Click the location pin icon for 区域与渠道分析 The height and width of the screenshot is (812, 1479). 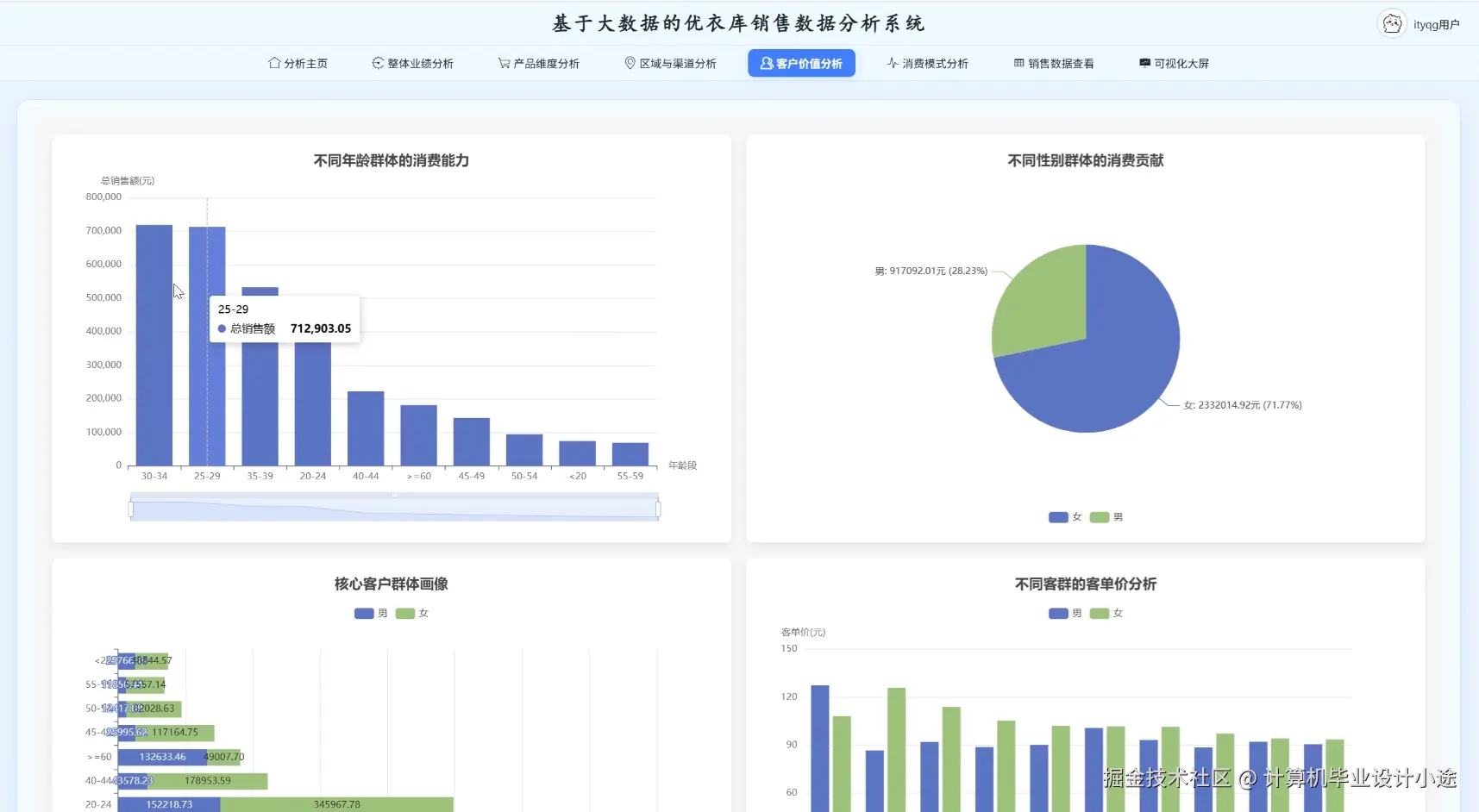(630, 63)
